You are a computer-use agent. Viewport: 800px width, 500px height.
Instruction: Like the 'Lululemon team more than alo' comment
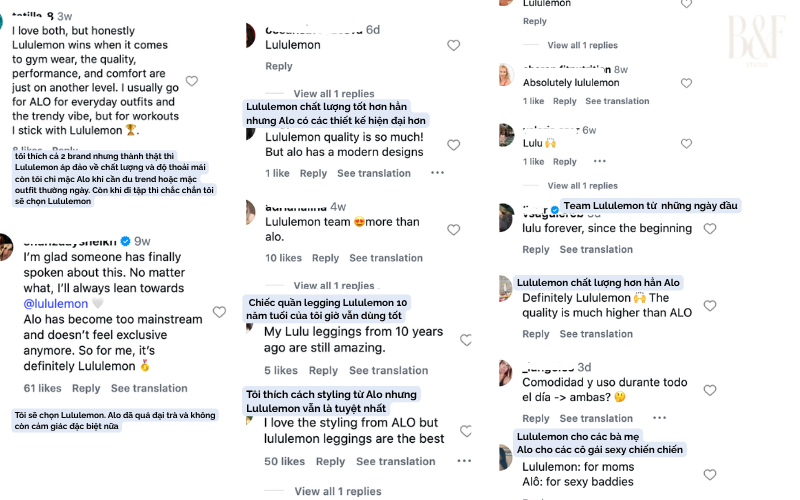pyautogui.click(x=453, y=230)
